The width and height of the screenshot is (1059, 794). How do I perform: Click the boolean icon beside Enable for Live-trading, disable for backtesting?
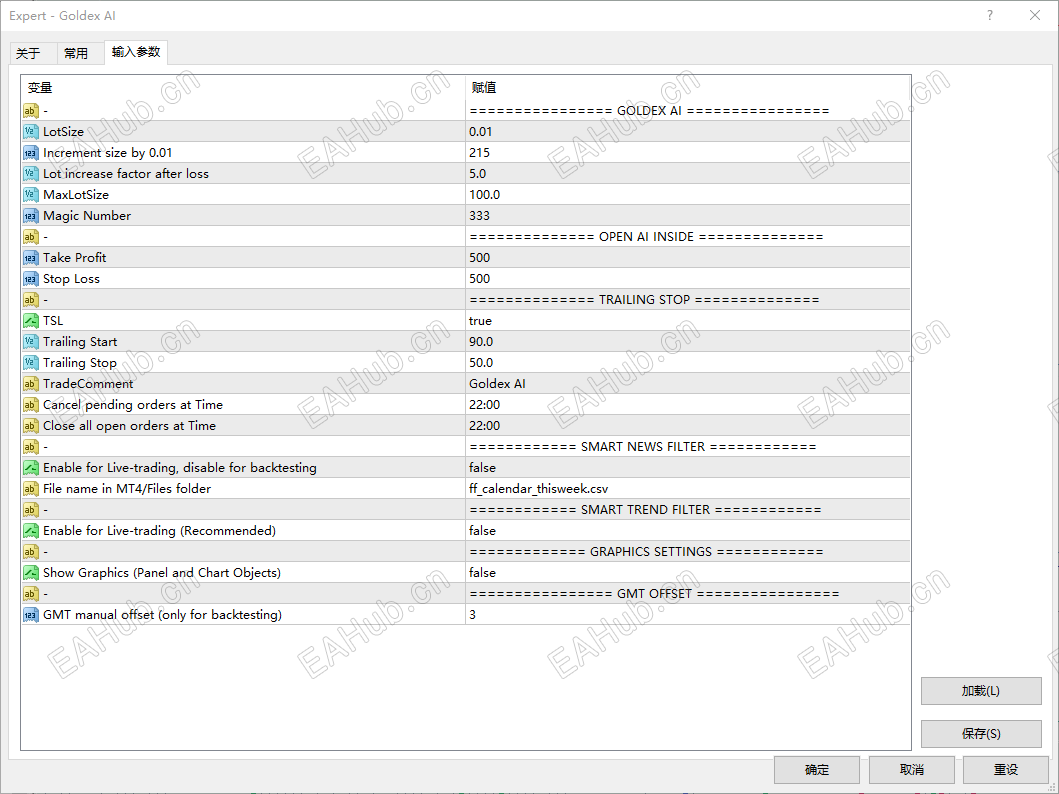[x=30, y=467]
